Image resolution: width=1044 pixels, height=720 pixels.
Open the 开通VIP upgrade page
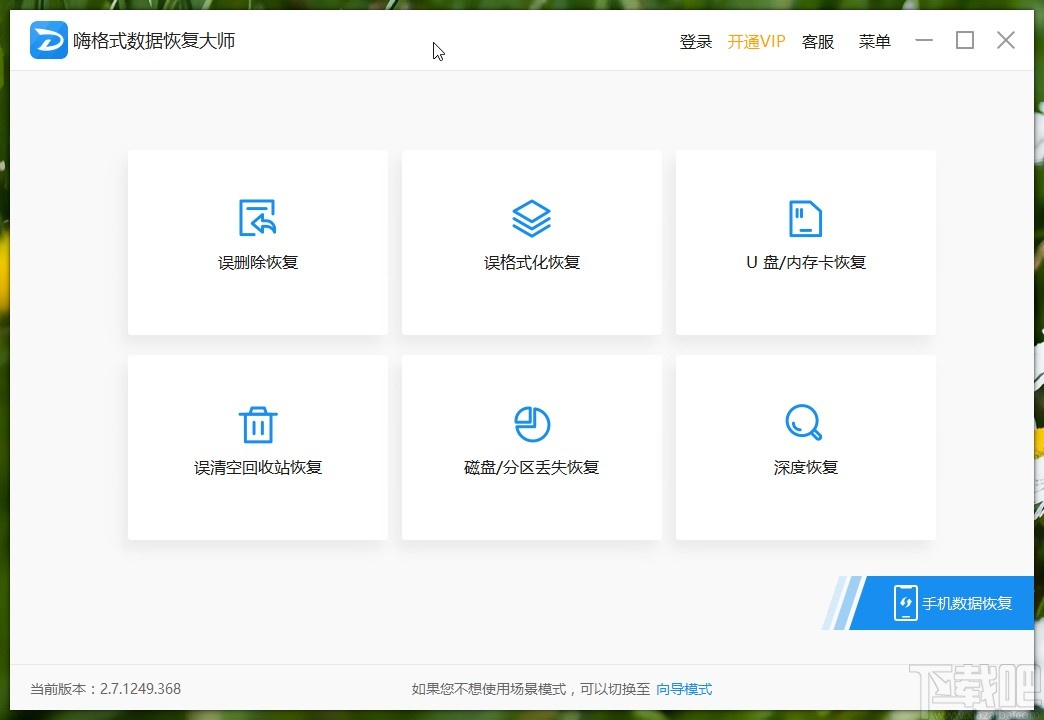coord(756,41)
